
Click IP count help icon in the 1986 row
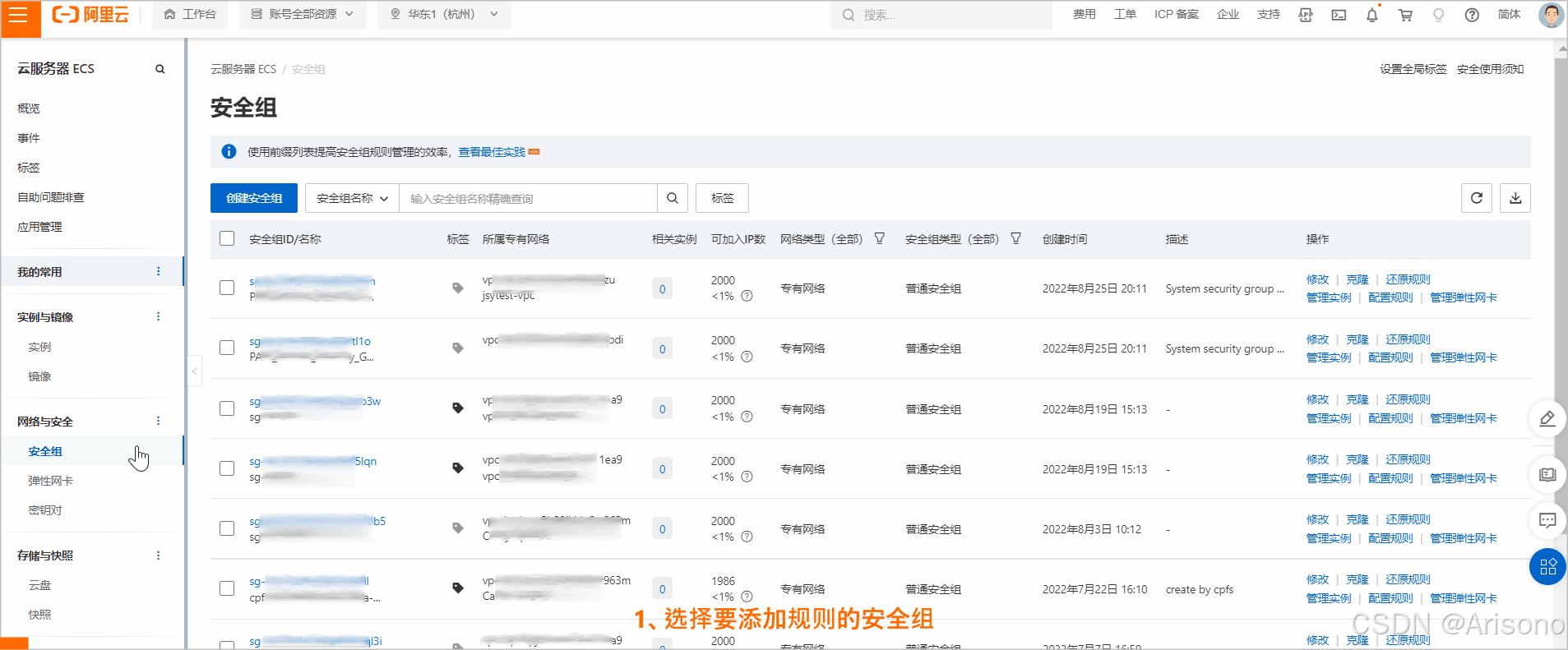pos(747,597)
